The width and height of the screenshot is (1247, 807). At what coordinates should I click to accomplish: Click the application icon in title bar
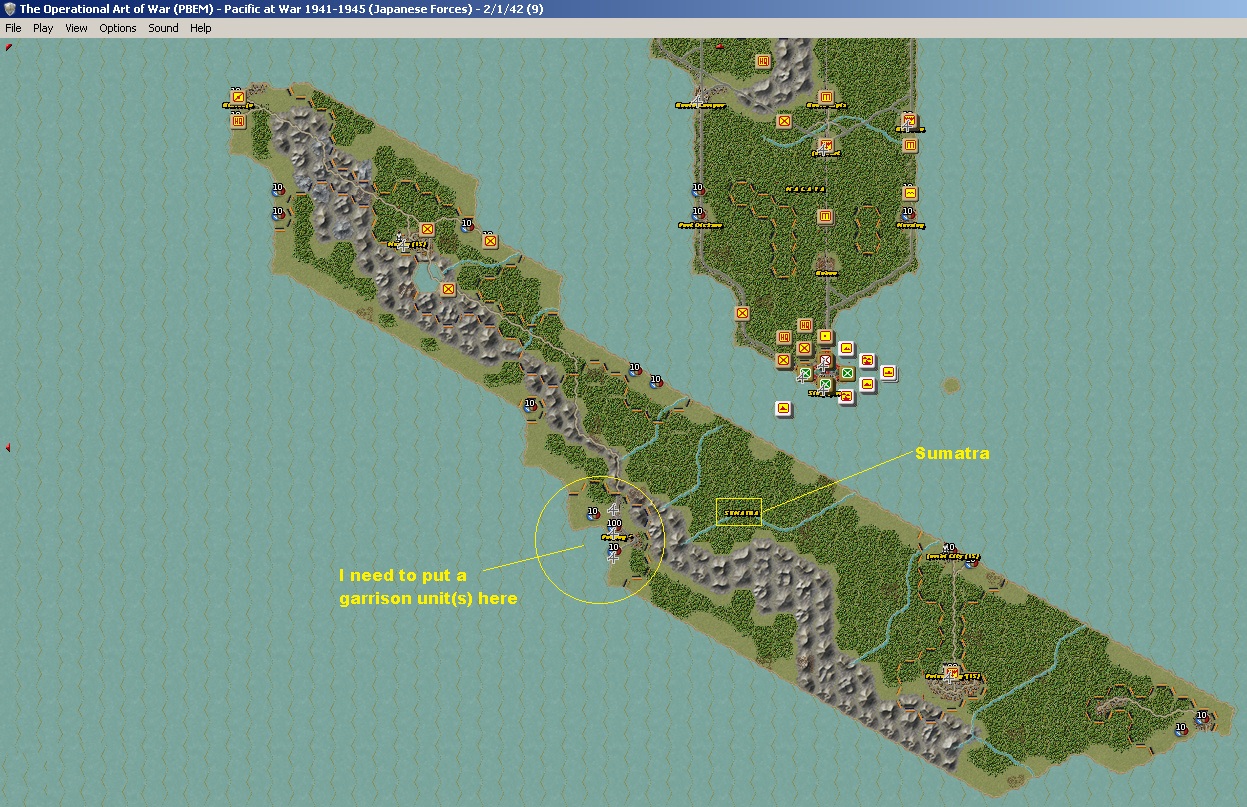point(9,9)
